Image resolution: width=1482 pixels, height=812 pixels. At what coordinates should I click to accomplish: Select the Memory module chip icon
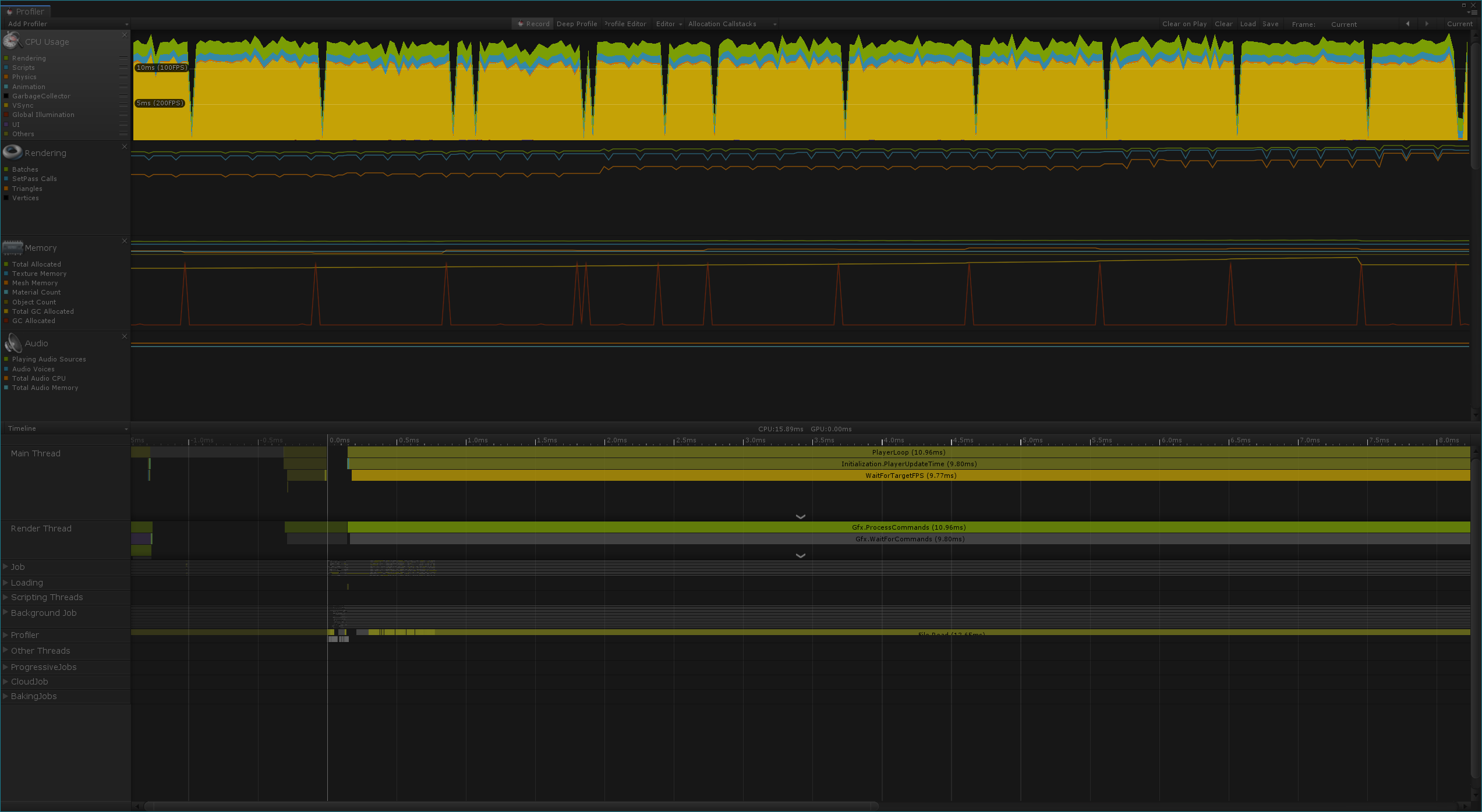click(12, 248)
